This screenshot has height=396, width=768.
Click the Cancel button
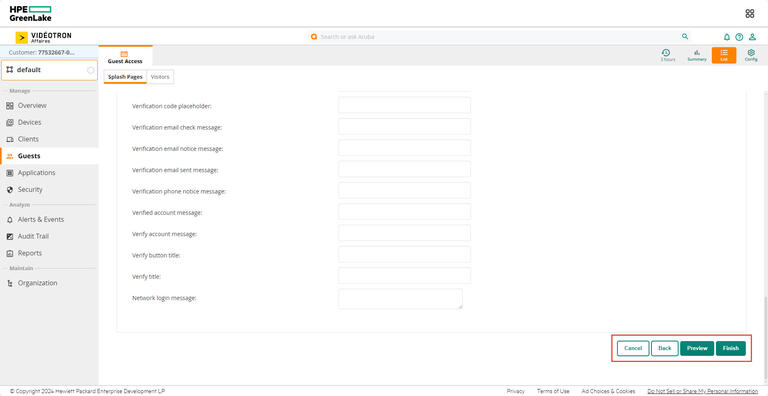click(x=633, y=348)
